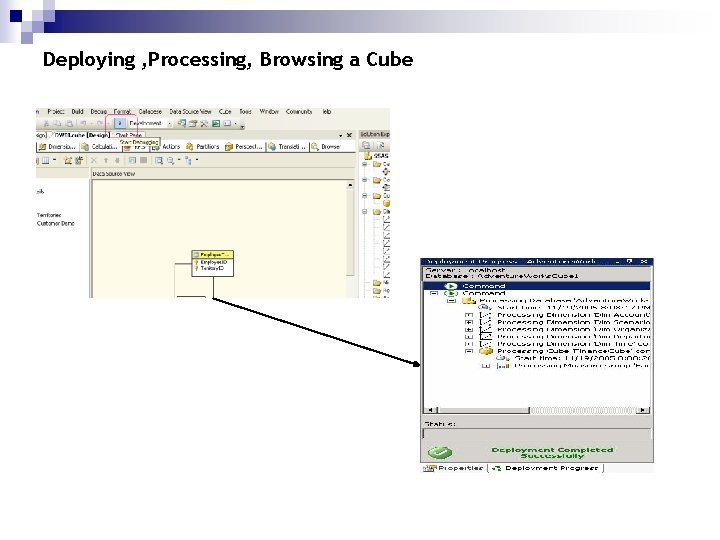Expand Processing Dimension 'Dim Organization' node
The width and height of the screenshot is (720, 540).
(468, 329)
